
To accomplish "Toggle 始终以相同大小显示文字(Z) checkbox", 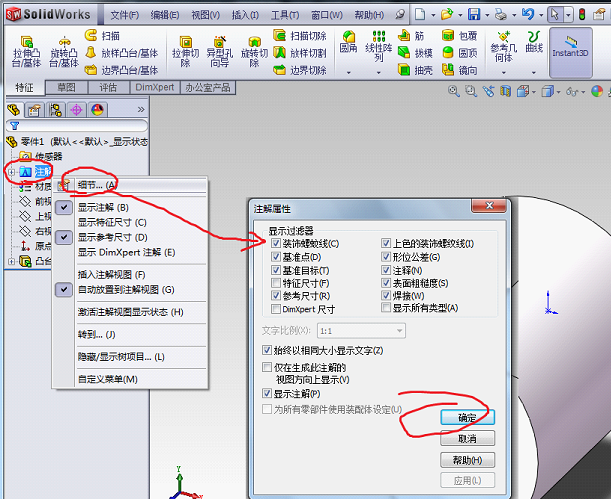I will click(267, 350).
